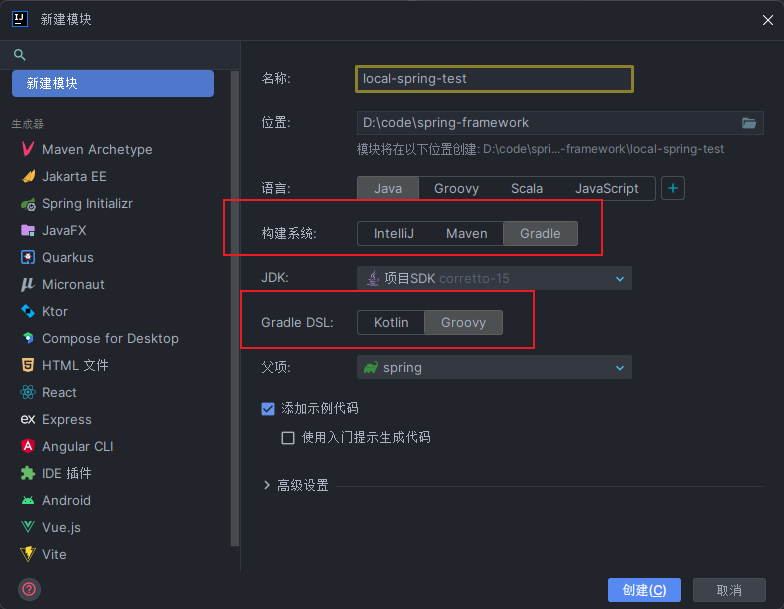The width and height of the screenshot is (784, 609).
Task: Set Gradle DSL to Groovy
Action: 463,322
